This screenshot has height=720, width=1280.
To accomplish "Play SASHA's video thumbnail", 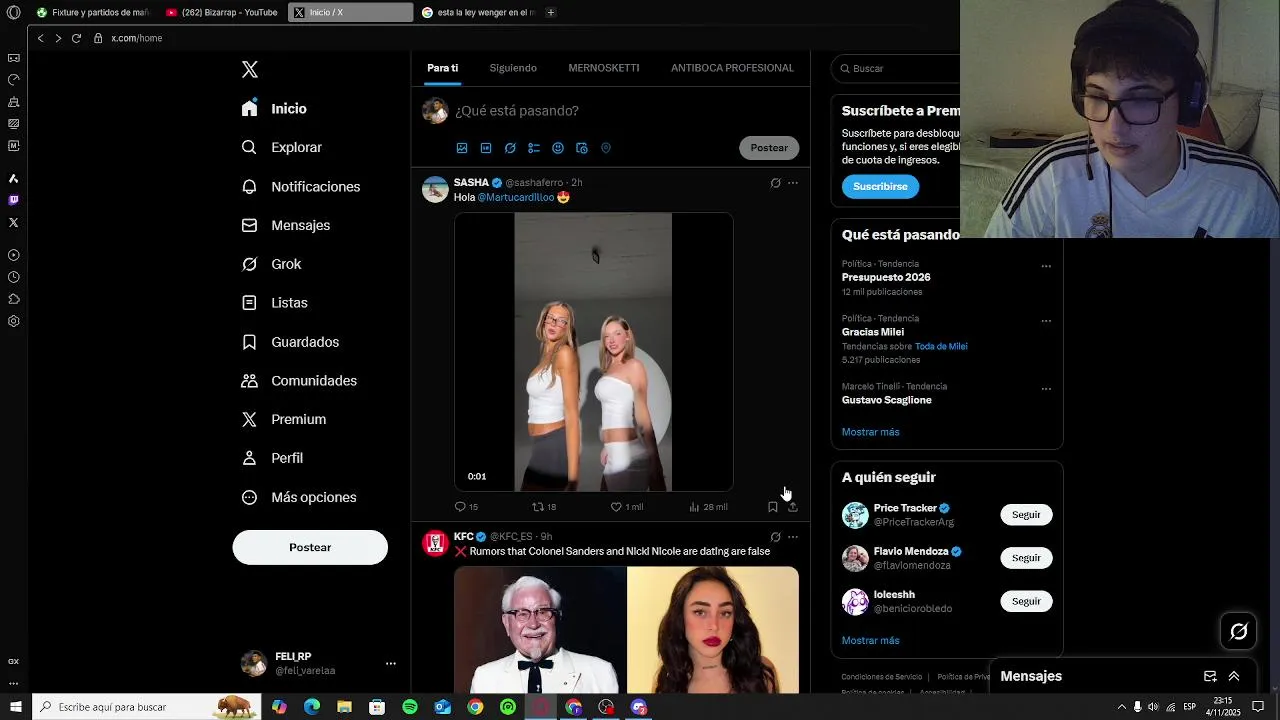I will coord(594,352).
